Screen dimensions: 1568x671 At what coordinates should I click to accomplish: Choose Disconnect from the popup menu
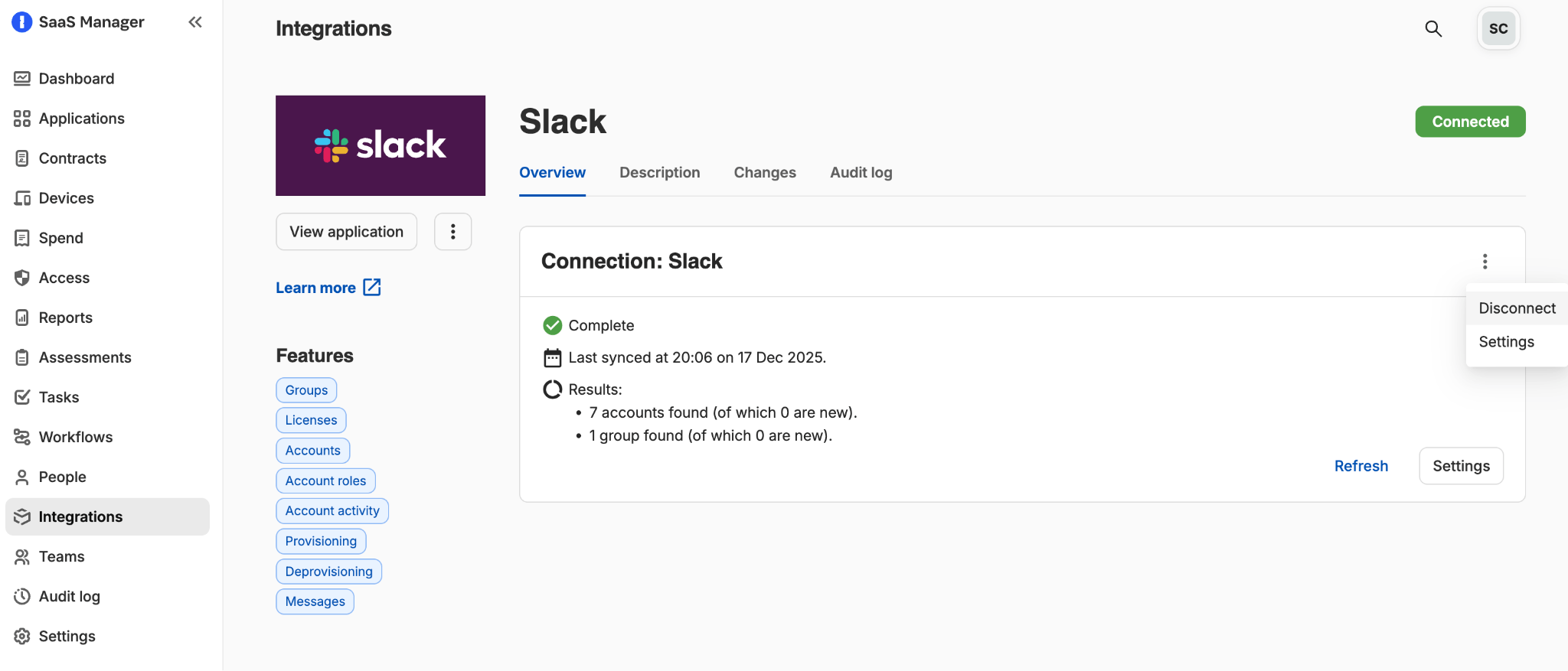tap(1517, 308)
